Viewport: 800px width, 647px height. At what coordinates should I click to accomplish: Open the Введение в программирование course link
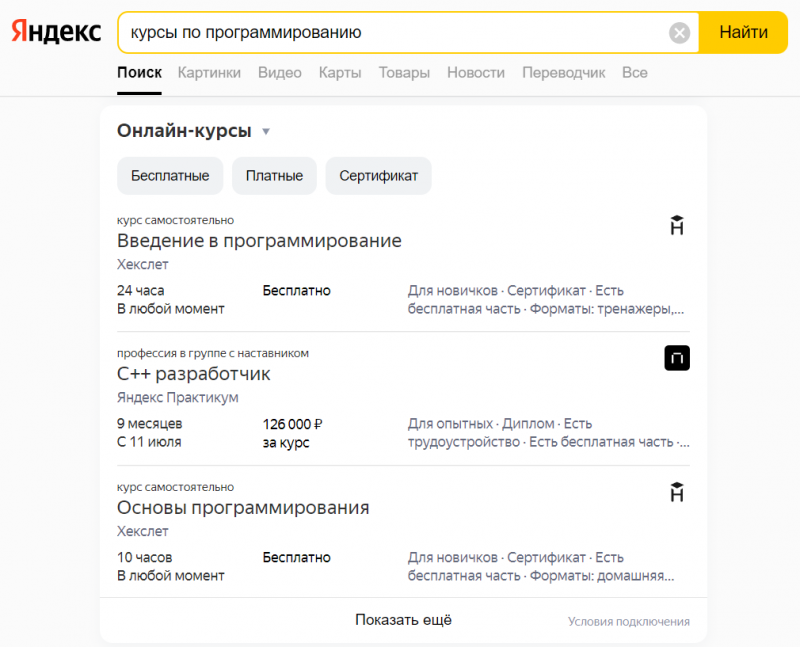259,241
